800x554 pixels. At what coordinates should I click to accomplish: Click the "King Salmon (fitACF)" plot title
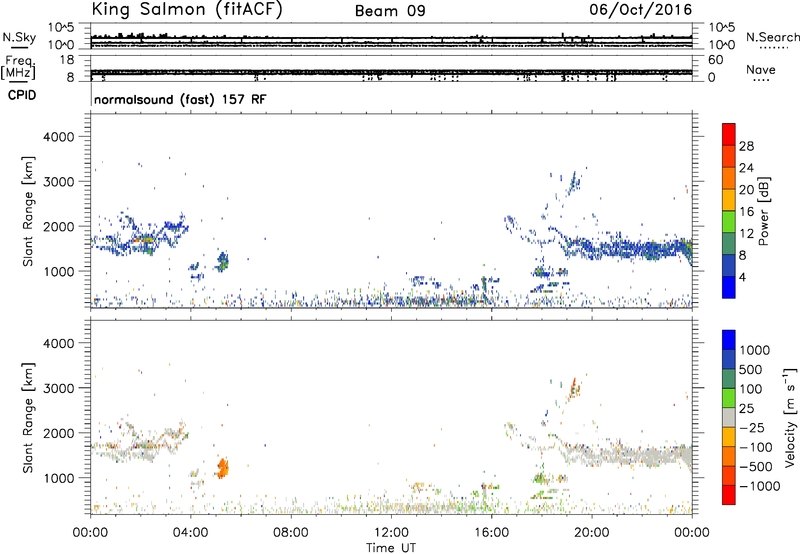(x=186, y=9)
